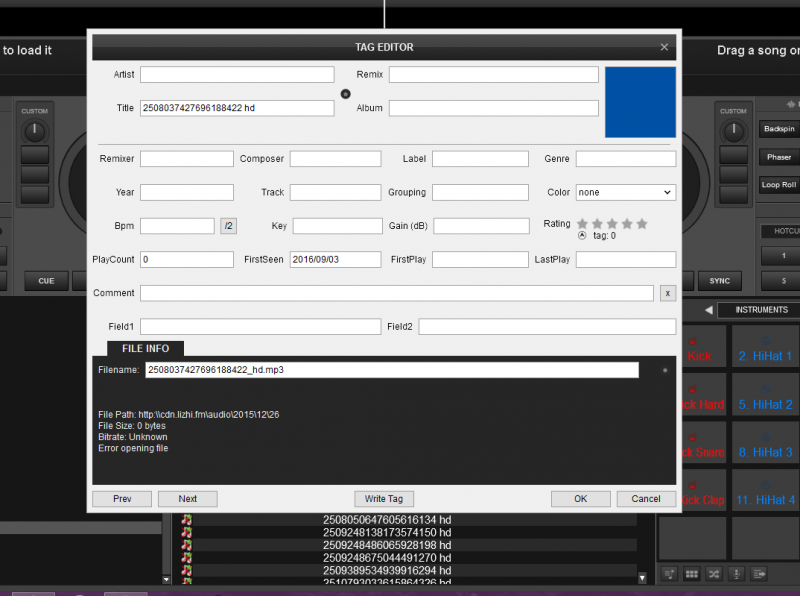Click the shuffle icon in the sampler toolbar
The width and height of the screenshot is (800, 596).
713,574
